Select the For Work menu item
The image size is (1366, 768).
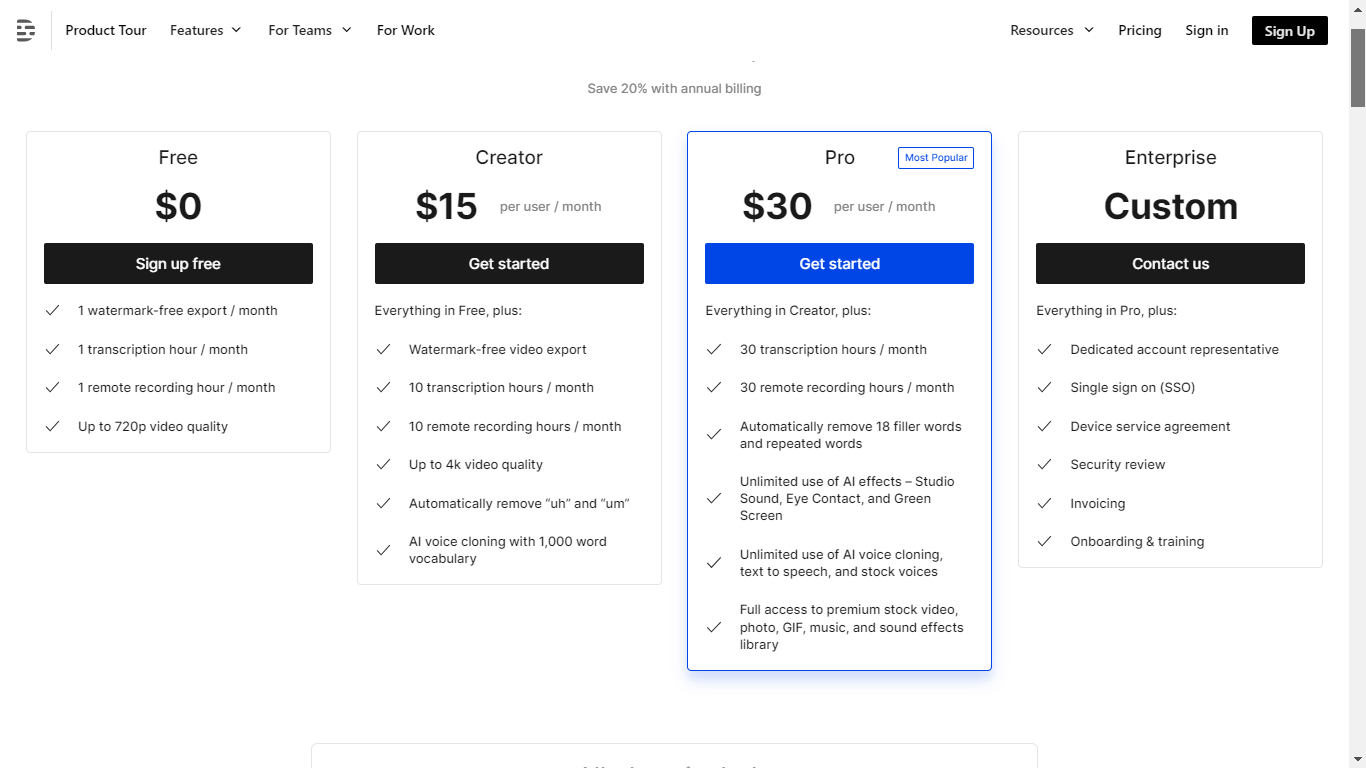click(405, 30)
